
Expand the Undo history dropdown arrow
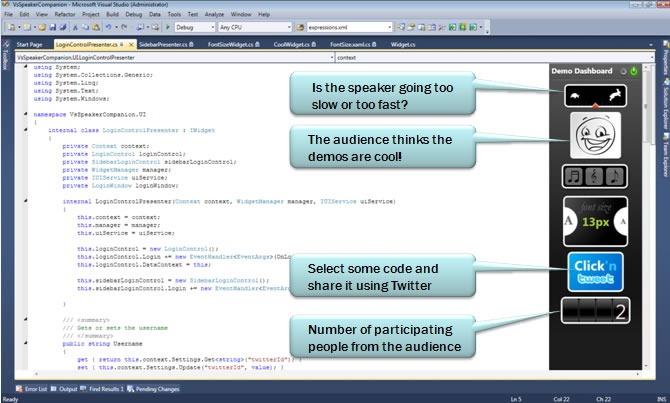(x=115, y=27)
